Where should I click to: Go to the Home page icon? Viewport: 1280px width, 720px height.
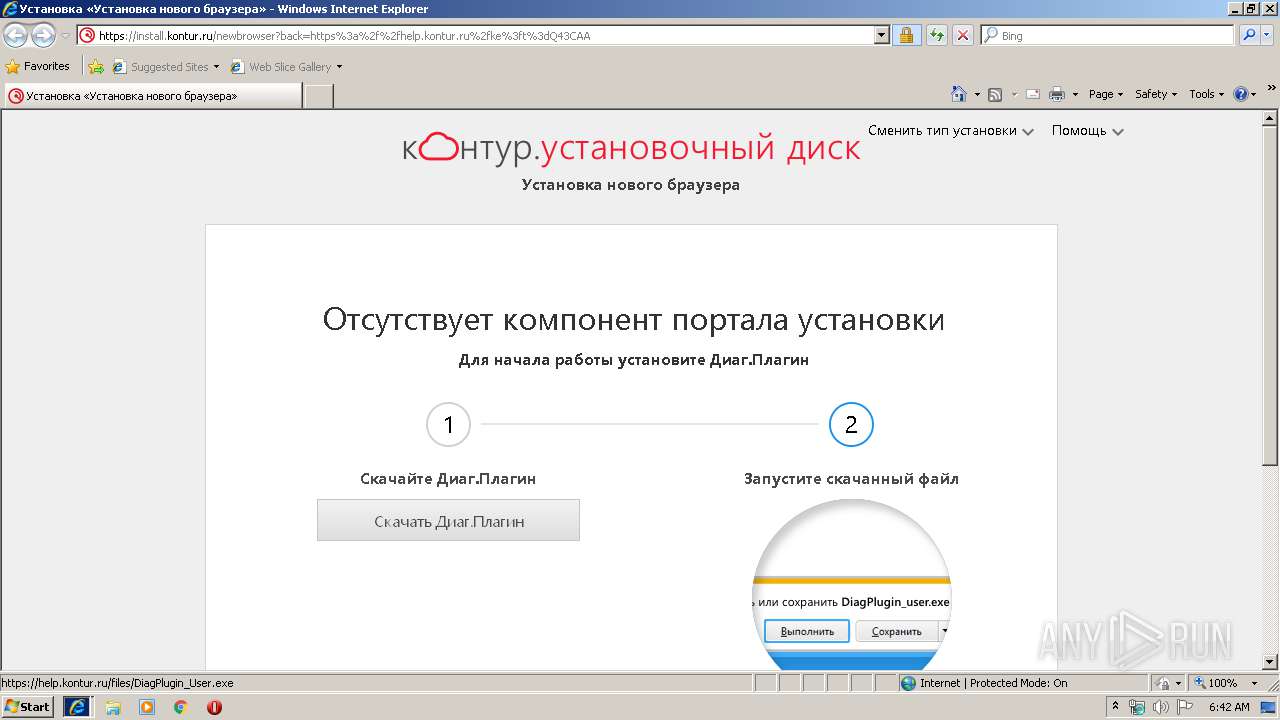(x=958, y=94)
